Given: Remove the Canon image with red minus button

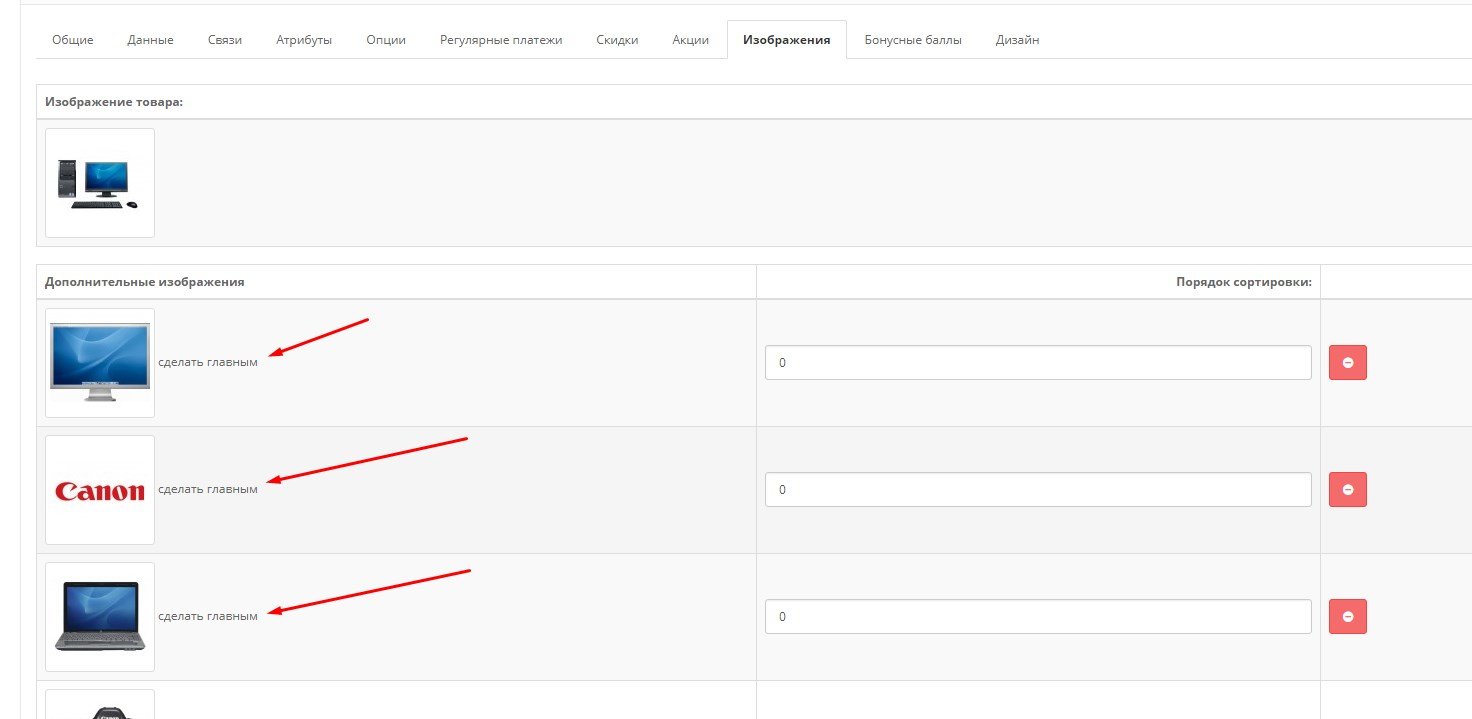Looking at the screenshot, I should click(1348, 490).
